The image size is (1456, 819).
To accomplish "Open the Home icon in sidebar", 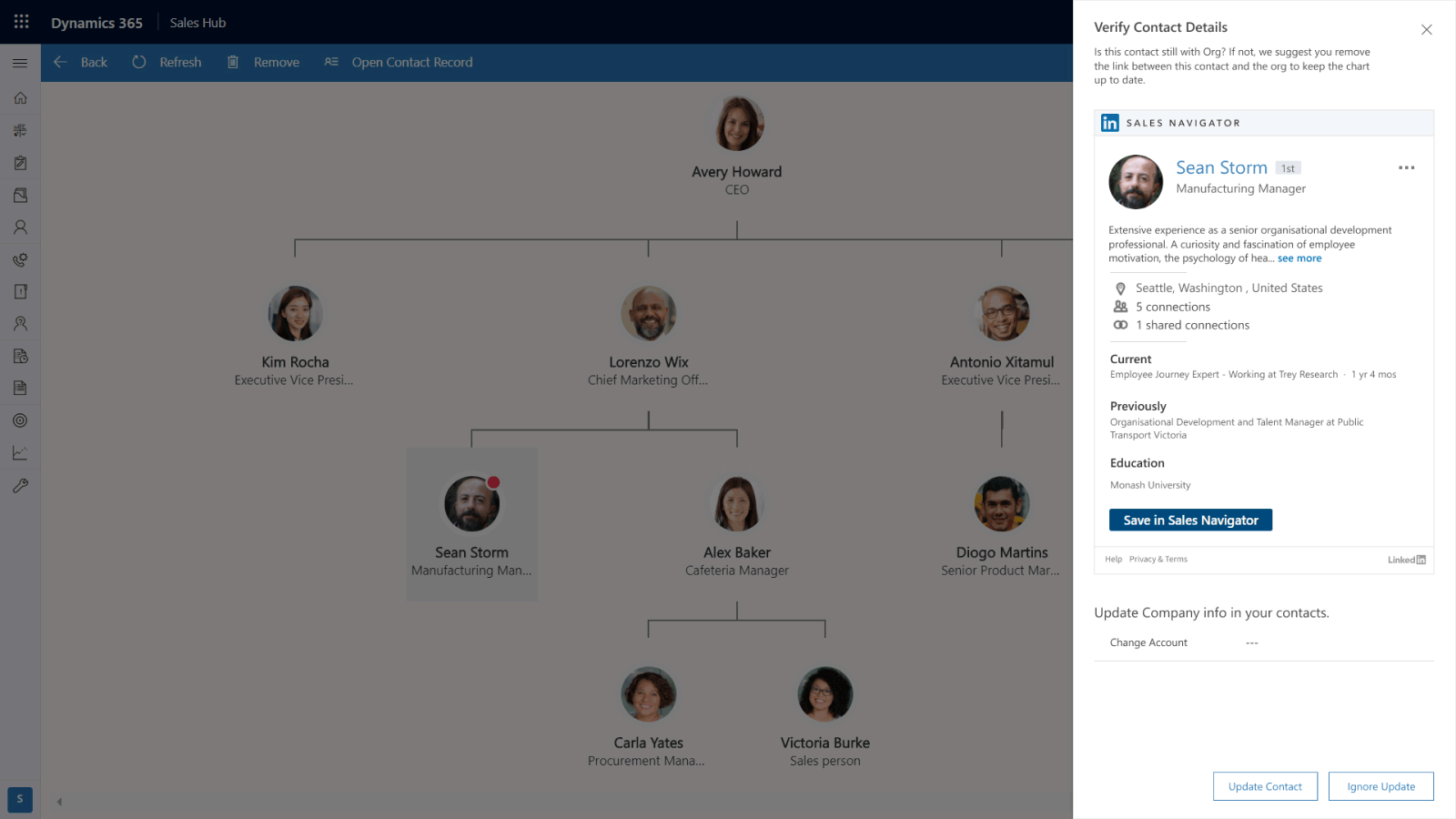I will coord(20,97).
